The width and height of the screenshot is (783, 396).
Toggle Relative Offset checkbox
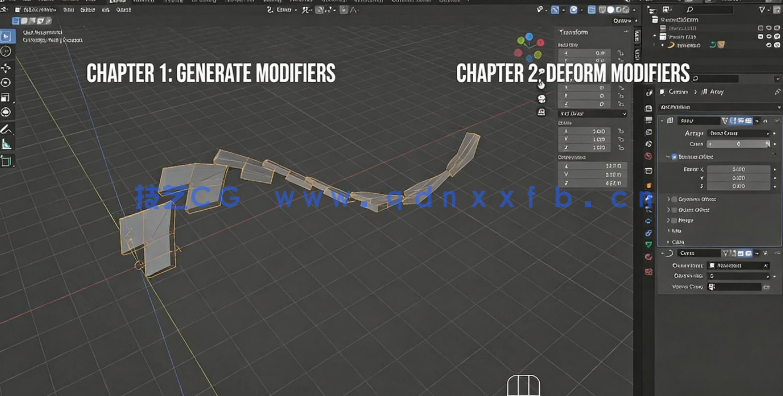675,157
